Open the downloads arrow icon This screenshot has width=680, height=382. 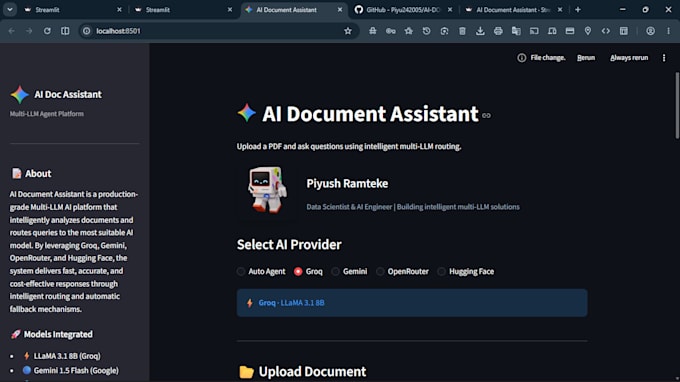coord(480,31)
